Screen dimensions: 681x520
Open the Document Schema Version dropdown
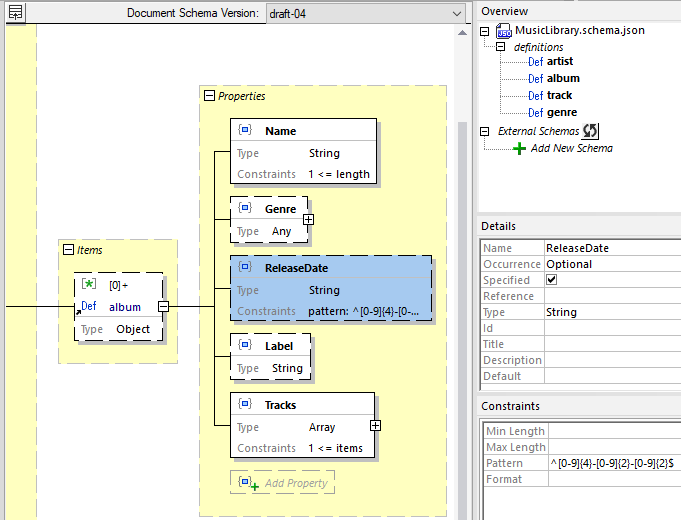coord(456,13)
